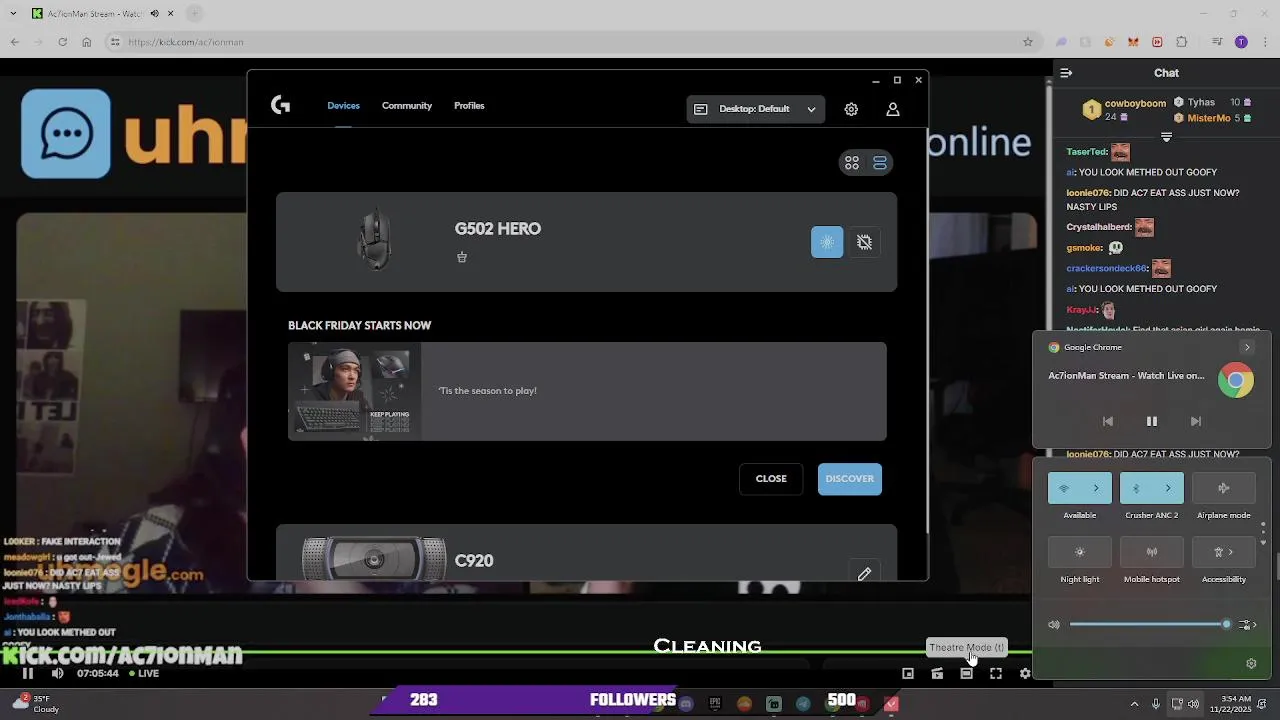The image size is (1280, 720).
Task: Click the shop basket icon under G502 HERO
Action: tap(461, 257)
